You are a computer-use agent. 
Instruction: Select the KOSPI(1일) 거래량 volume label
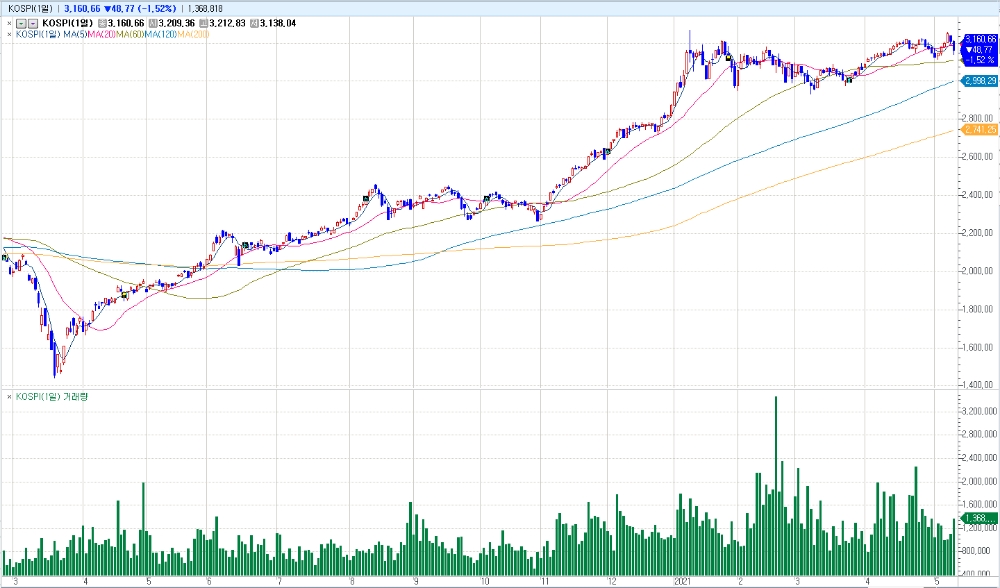(48, 397)
